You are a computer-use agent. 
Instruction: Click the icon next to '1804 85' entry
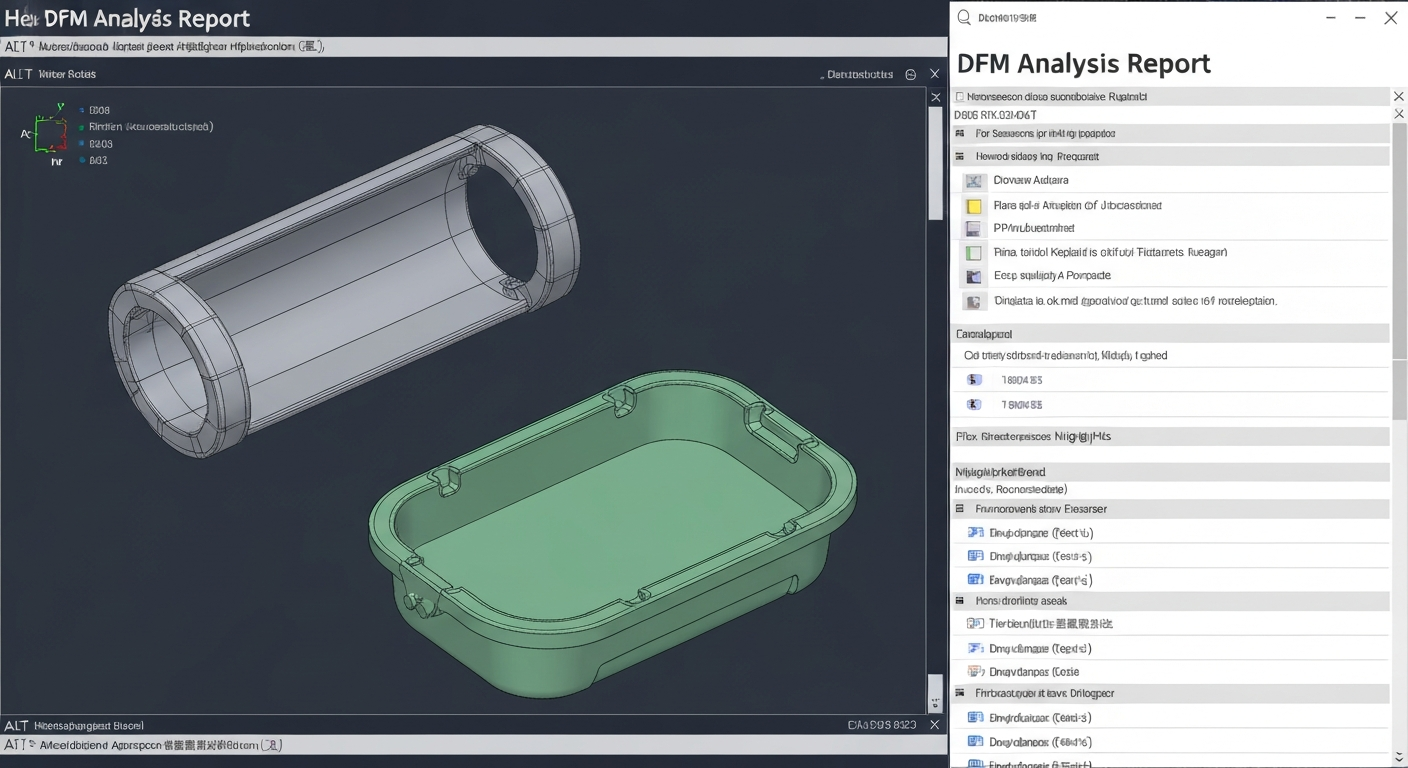click(975, 380)
